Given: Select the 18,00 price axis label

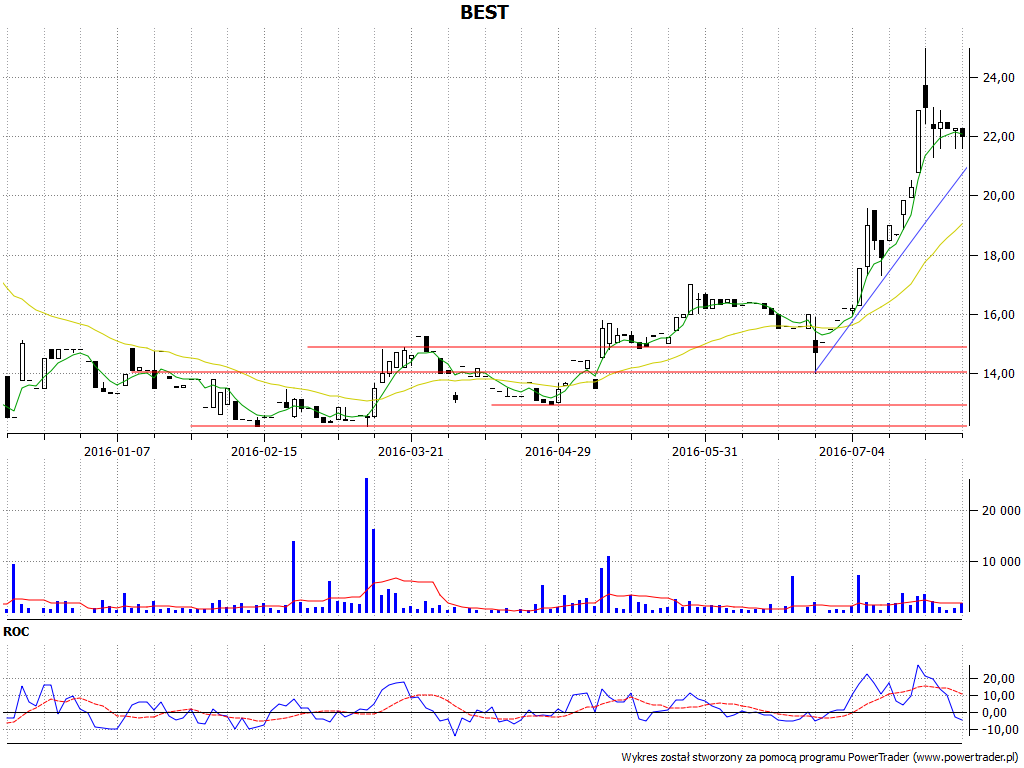Looking at the screenshot, I should pos(999,255).
